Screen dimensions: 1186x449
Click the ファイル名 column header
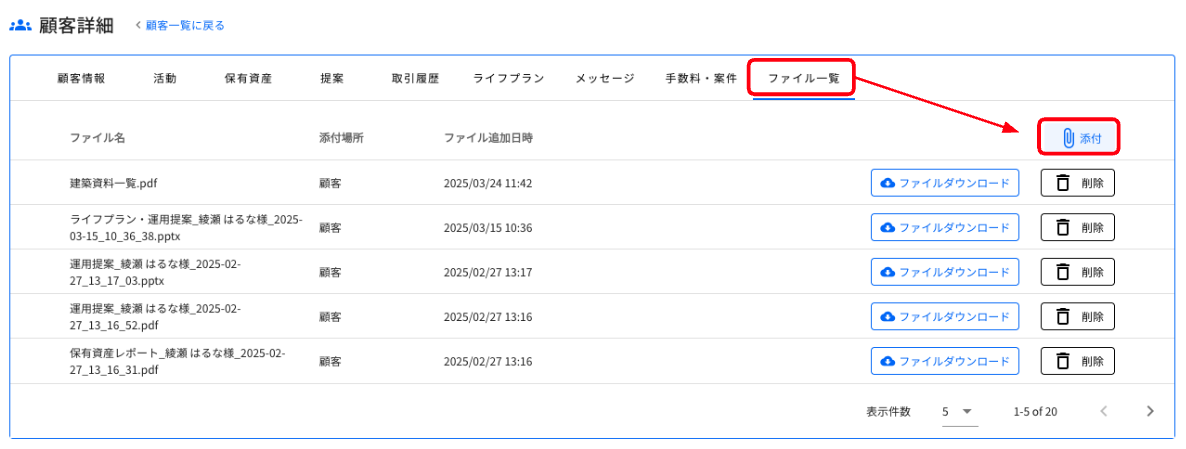[x=97, y=138]
